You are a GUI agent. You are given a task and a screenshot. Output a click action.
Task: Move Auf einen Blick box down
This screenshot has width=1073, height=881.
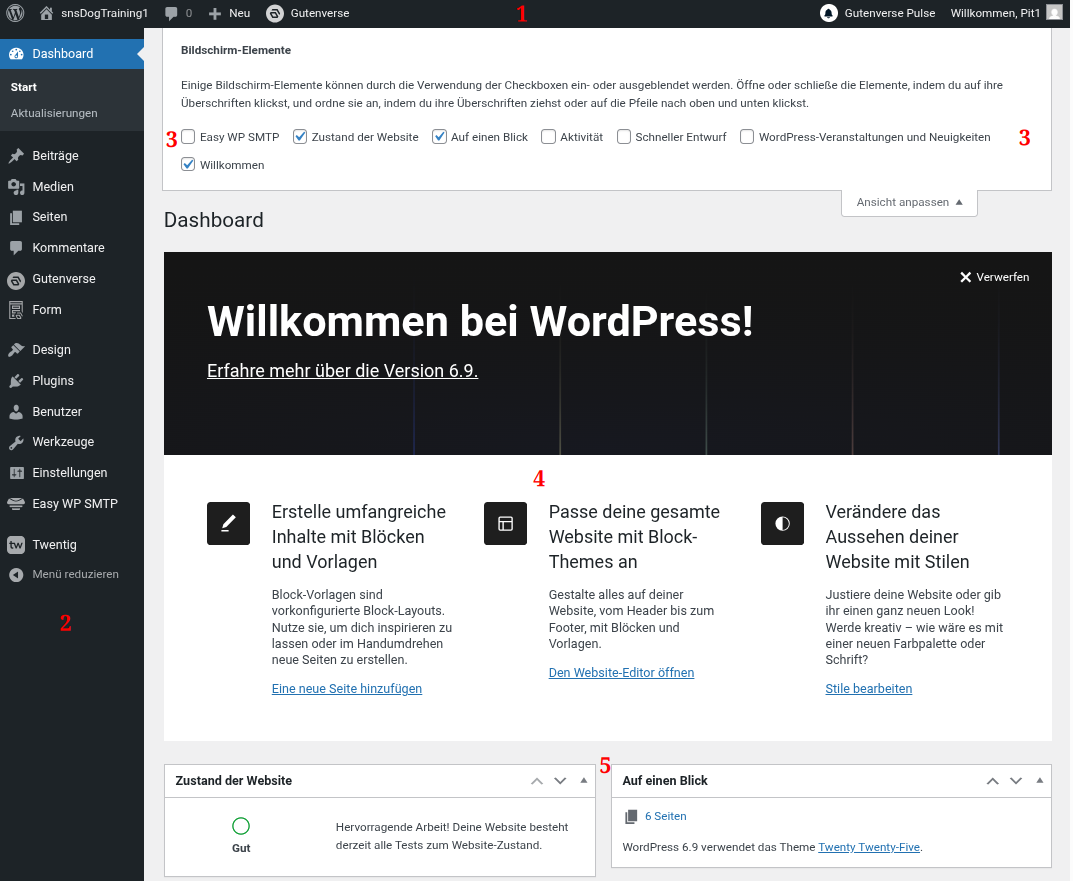[x=1016, y=781]
